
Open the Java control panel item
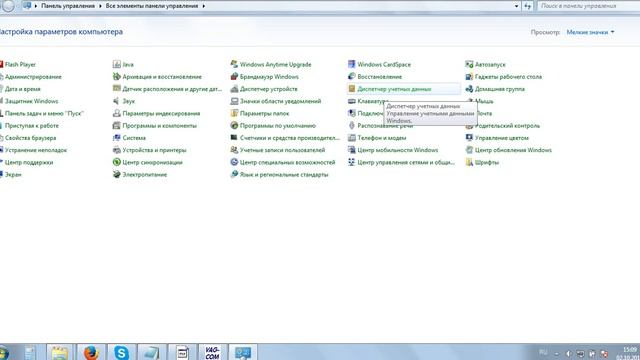pyautogui.click(x=123, y=64)
